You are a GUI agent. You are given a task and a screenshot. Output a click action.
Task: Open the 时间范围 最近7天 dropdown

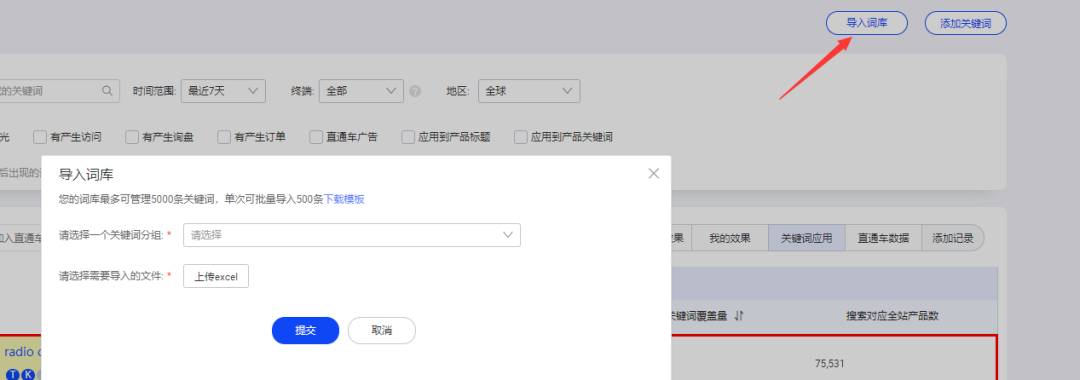[223, 91]
